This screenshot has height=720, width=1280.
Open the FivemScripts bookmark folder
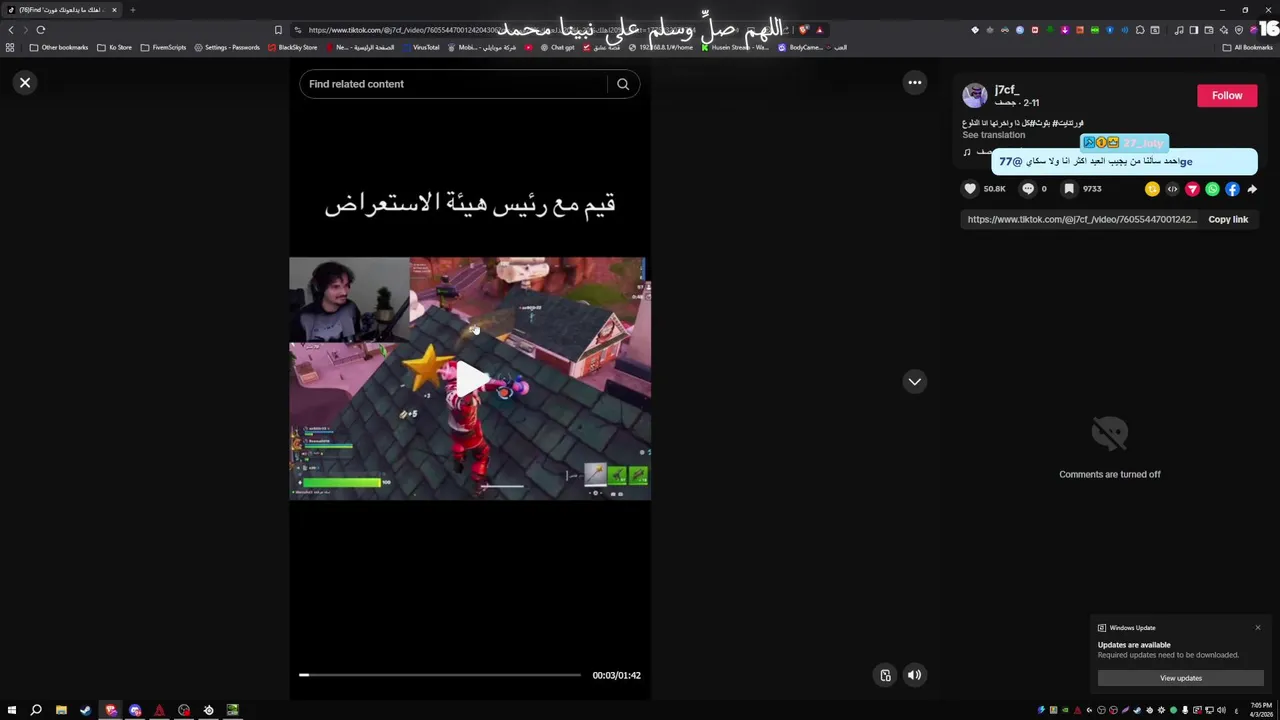click(x=164, y=47)
